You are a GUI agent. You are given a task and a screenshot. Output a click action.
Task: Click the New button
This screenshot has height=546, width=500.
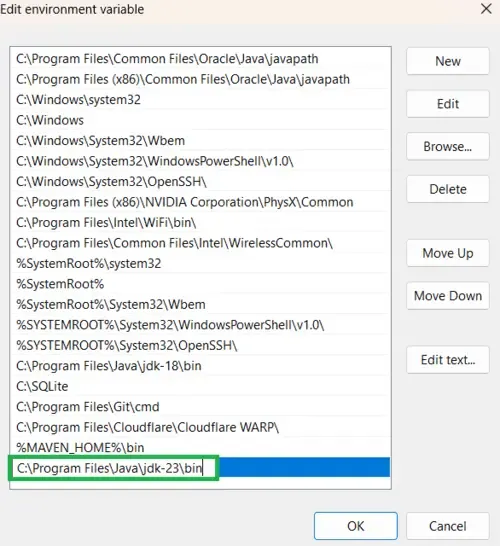pos(447,61)
